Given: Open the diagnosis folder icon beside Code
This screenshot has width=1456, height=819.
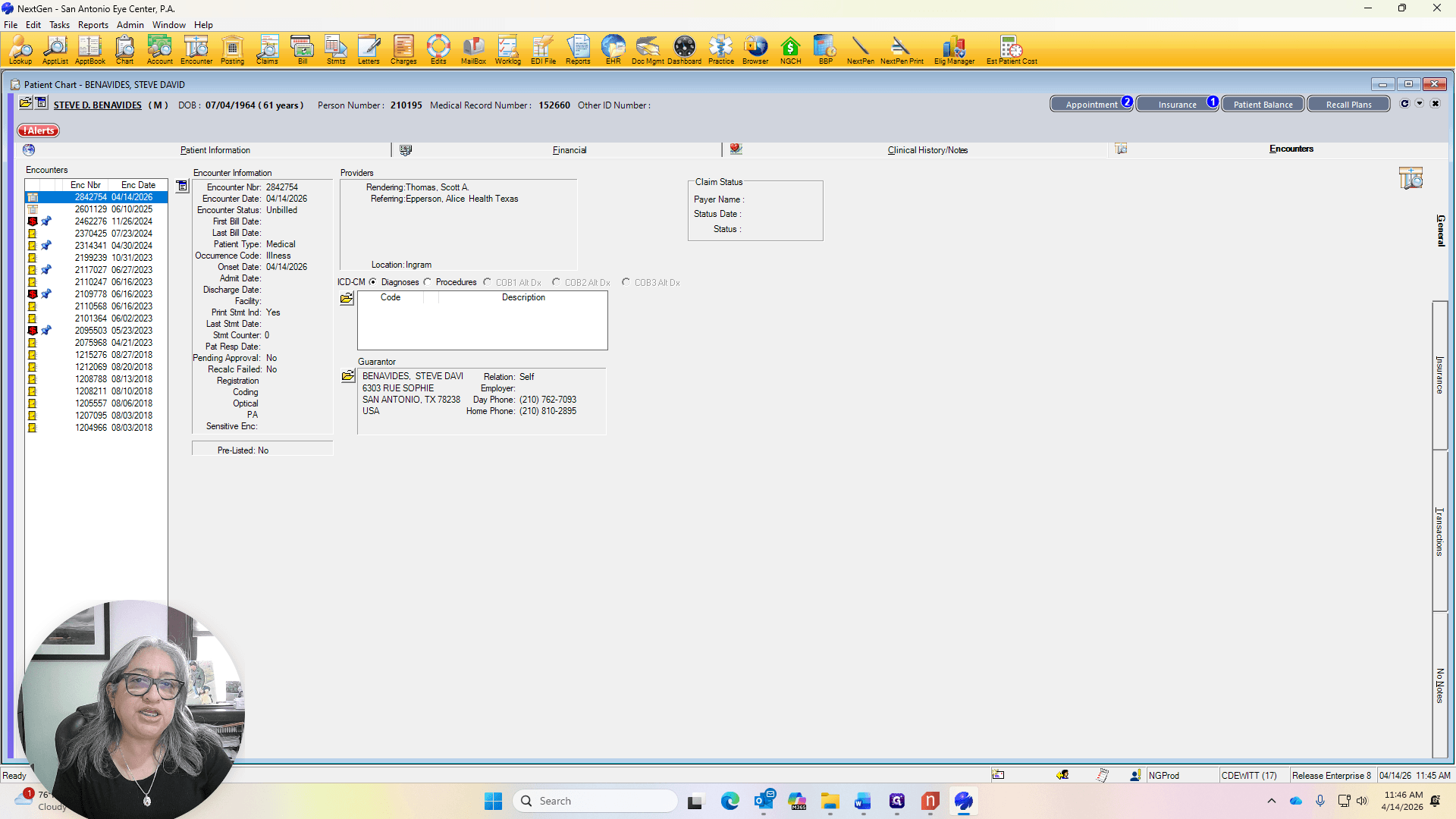Looking at the screenshot, I should [x=347, y=299].
